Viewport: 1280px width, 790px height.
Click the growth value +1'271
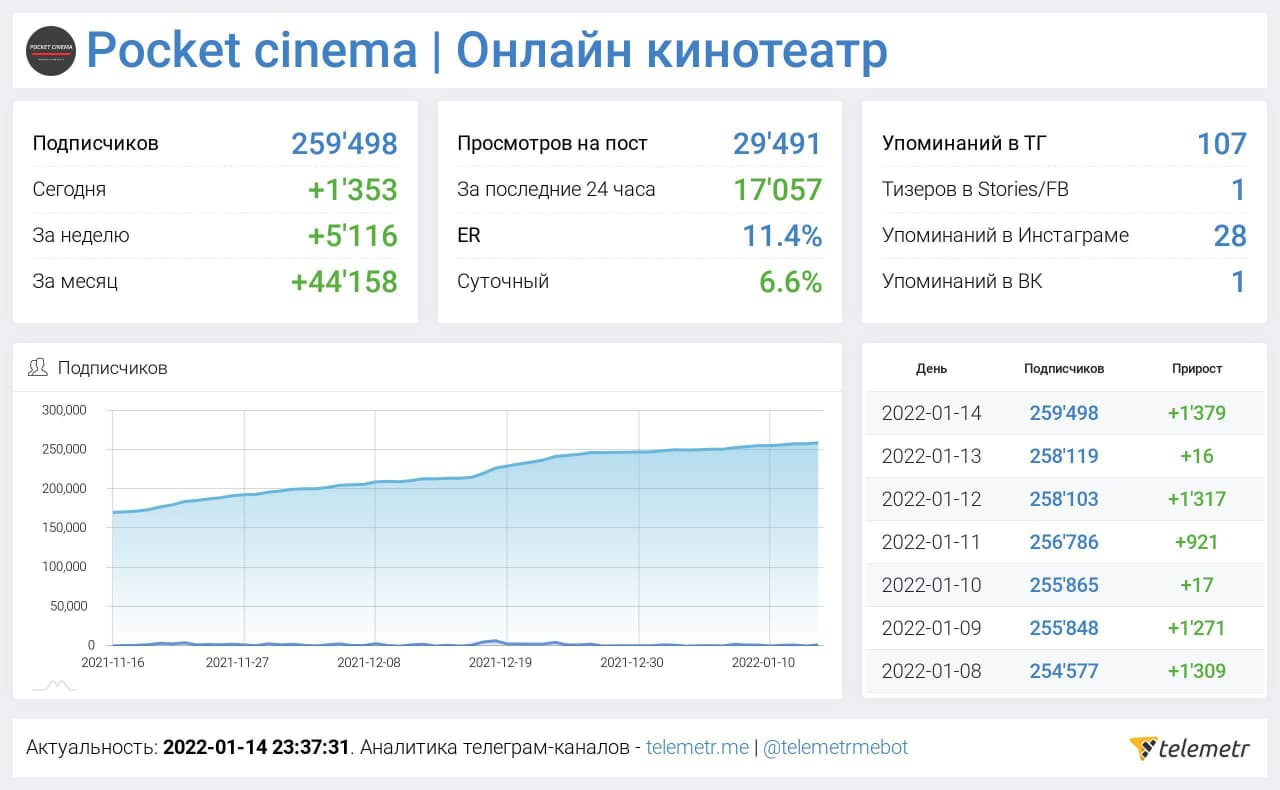click(x=1197, y=628)
